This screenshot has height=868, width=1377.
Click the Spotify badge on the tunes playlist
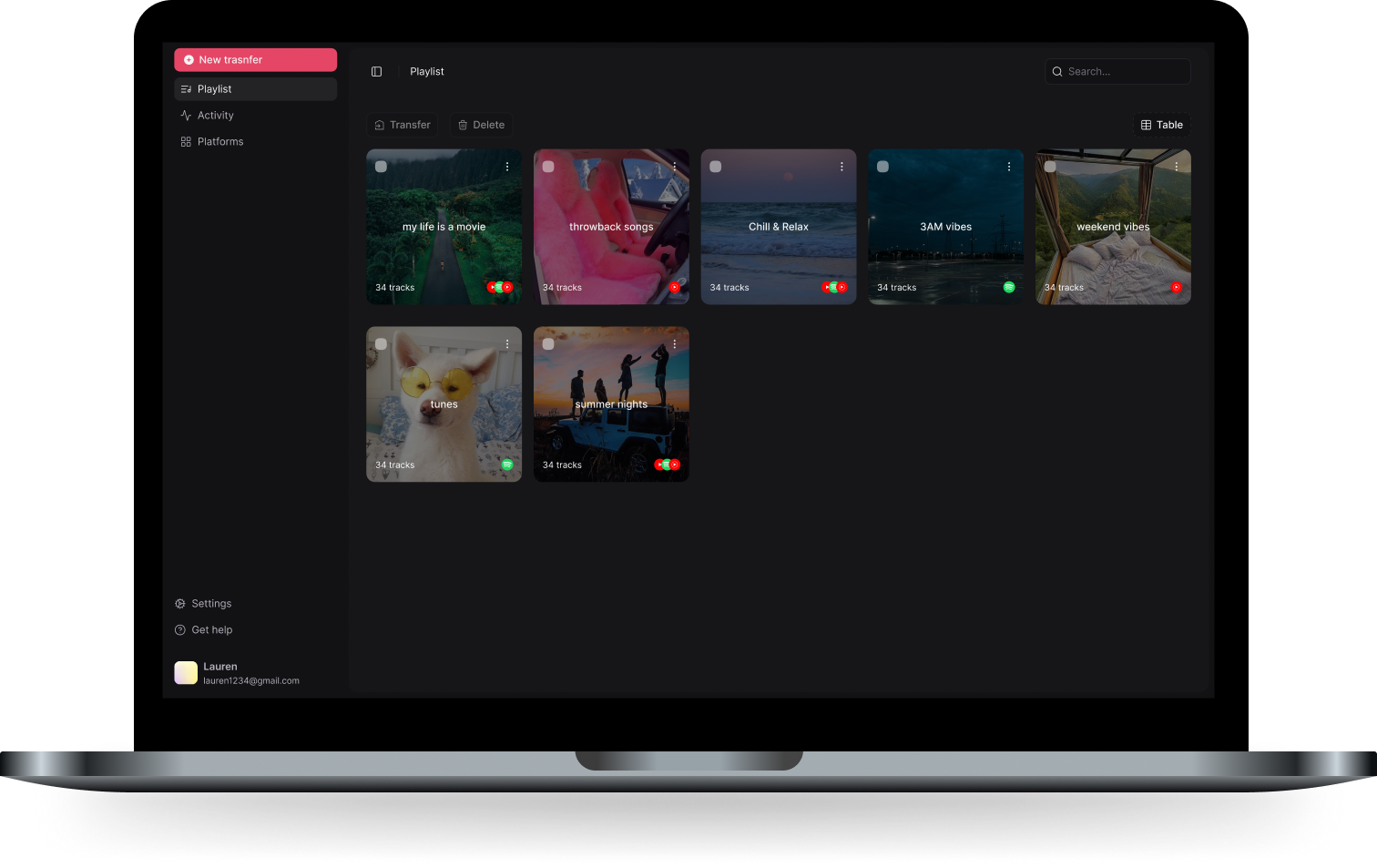(507, 465)
